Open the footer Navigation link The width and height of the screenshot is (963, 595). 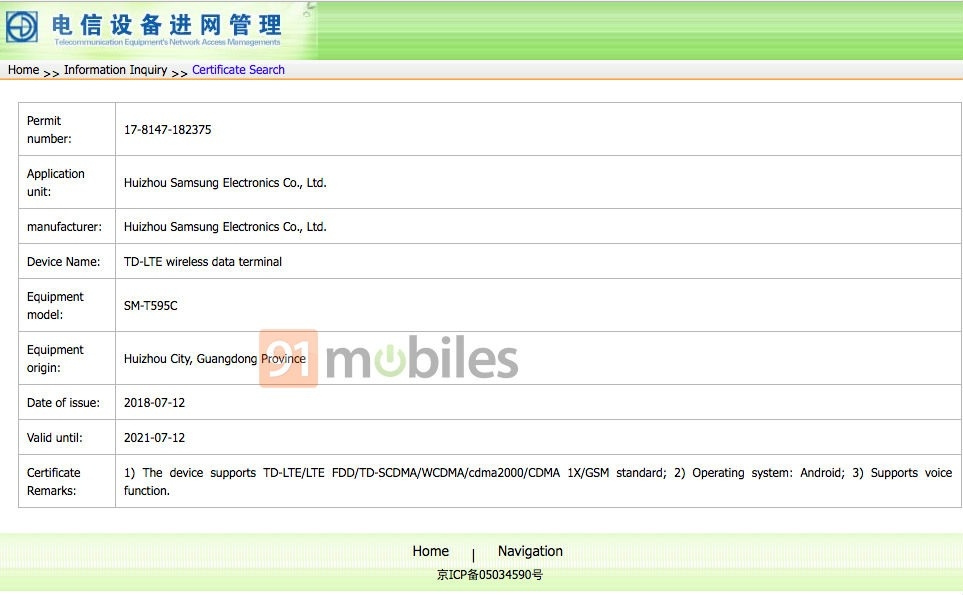530,551
